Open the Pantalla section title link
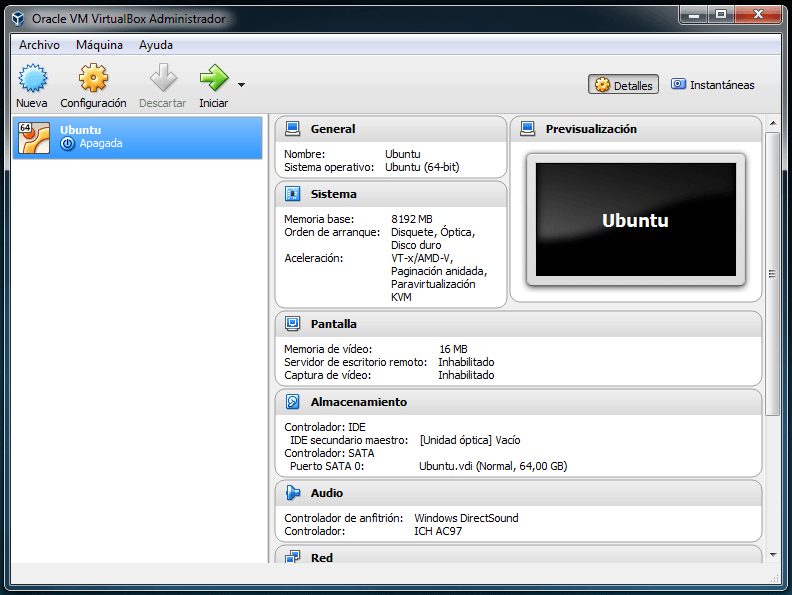792x595 pixels. 333,324
